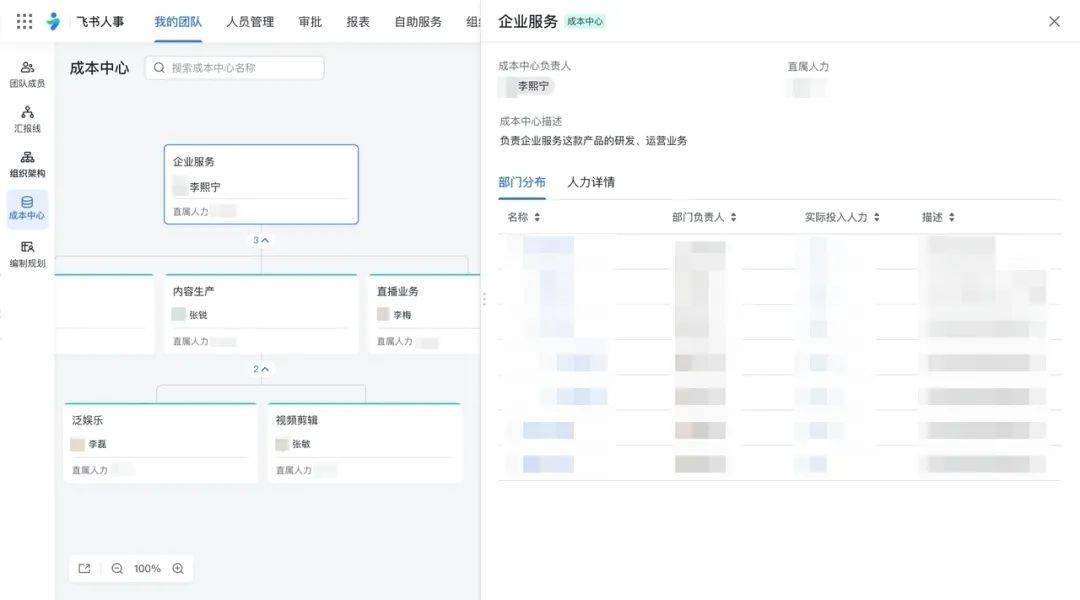Image resolution: width=1080 pixels, height=600 pixels.
Task: Open the app launcher grid icon
Action: point(24,21)
